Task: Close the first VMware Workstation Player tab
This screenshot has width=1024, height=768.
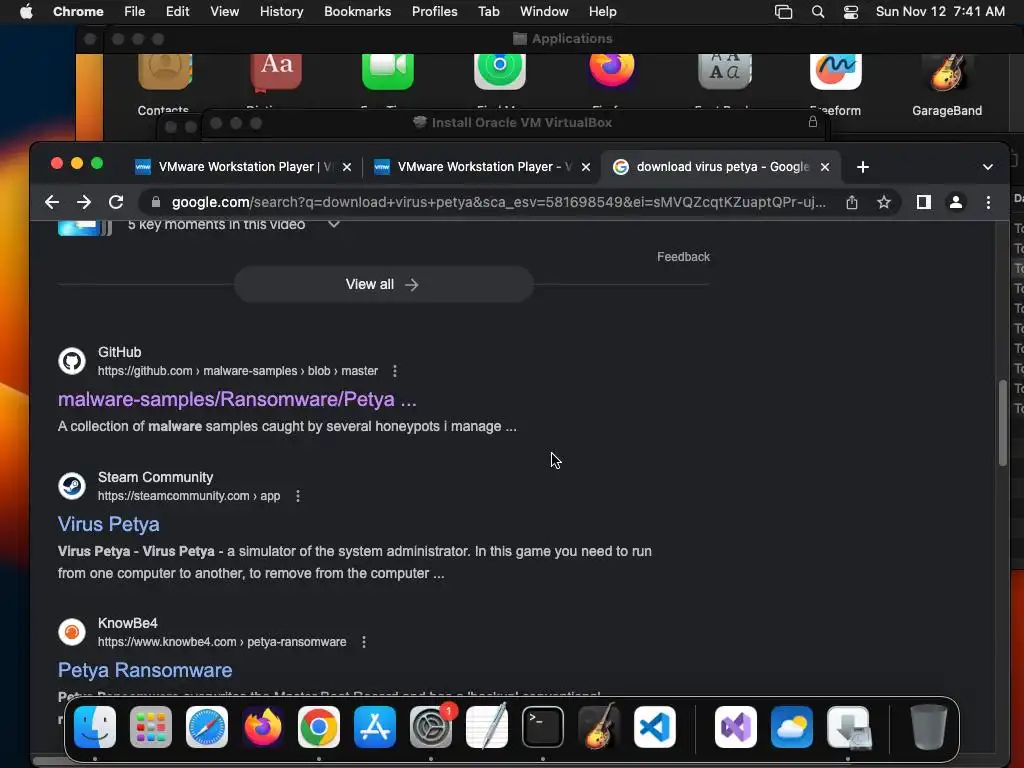Action: click(x=347, y=167)
